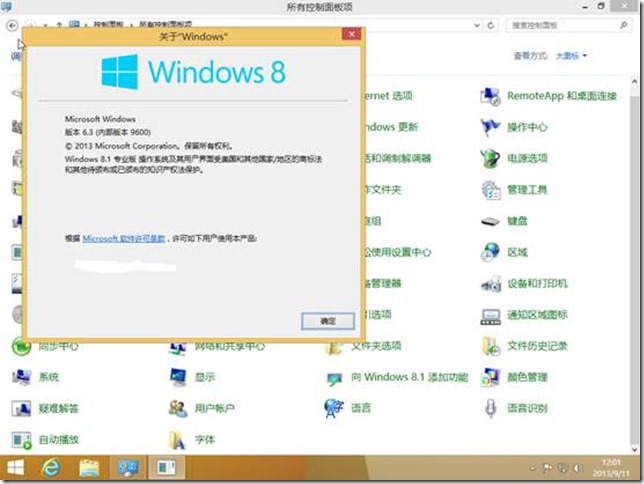Click the 颜色管理 label
Viewport: 644px width, 484px height.
pyautogui.click(x=527, y=377)
